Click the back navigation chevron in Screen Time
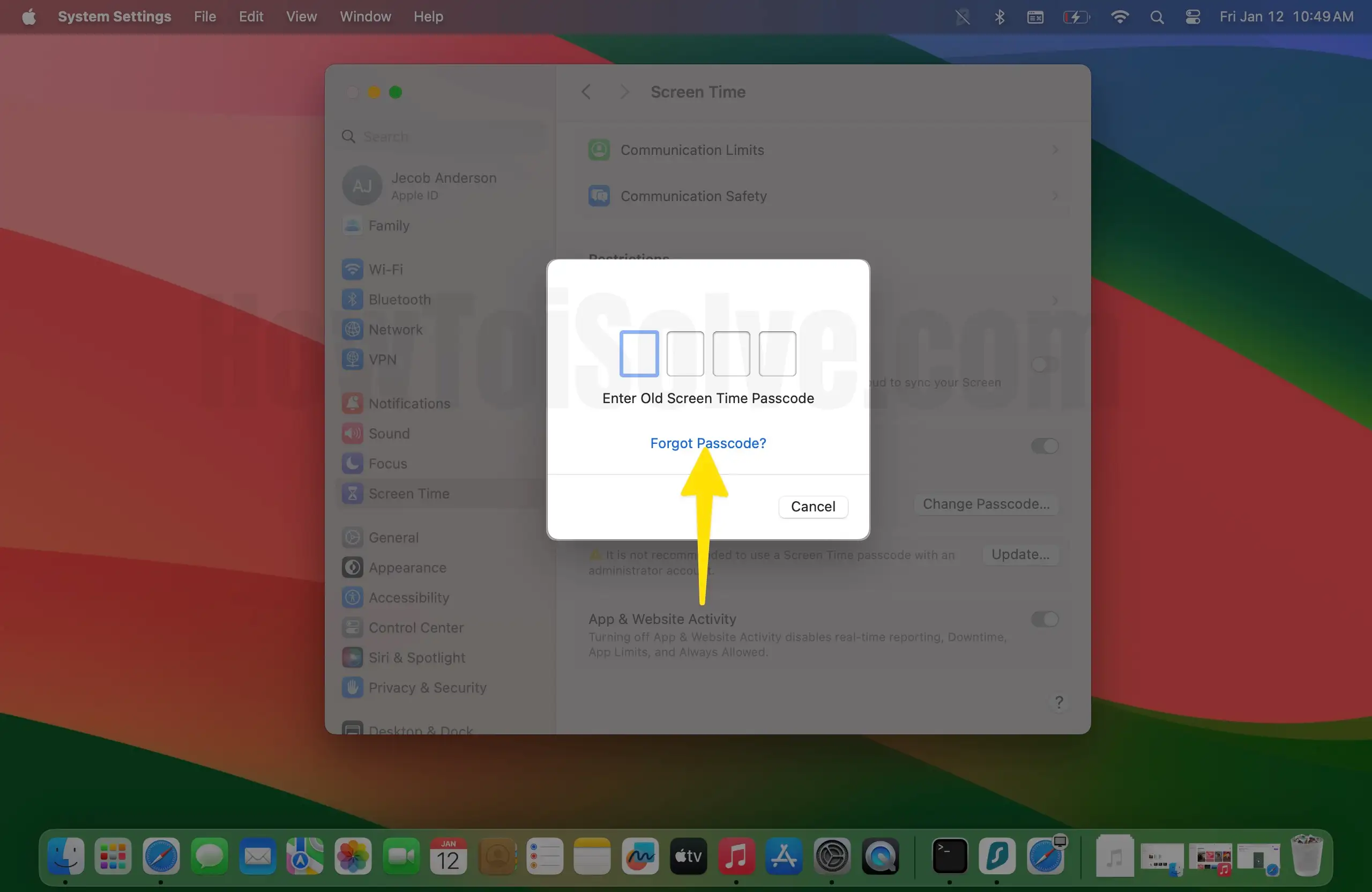Image resolution: width=1372 pixels, height=892 pixels. point(586,92)
